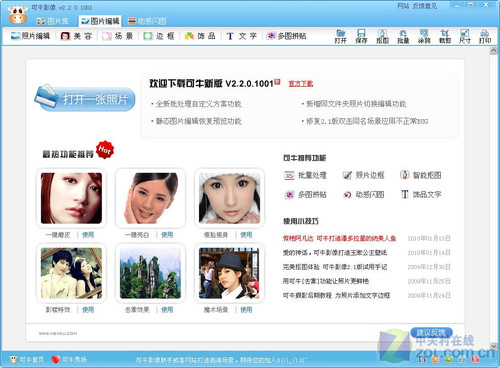
Task: Open a file with the 打开 toolbar icon
Action: pyautogui.click(x=340, y=36)
